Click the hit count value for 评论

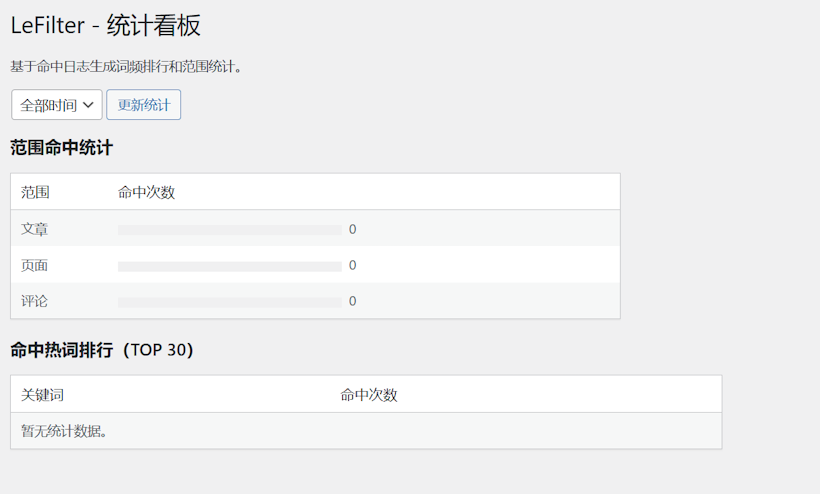click(353, 301)
